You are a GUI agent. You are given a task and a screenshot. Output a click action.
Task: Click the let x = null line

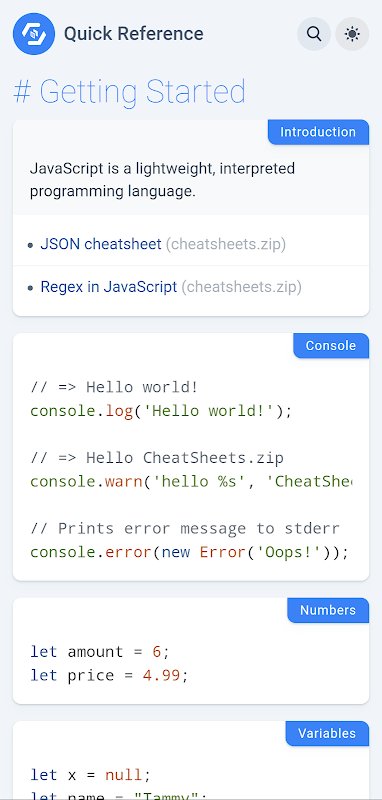pyautogui.click(x=91, y=776)
